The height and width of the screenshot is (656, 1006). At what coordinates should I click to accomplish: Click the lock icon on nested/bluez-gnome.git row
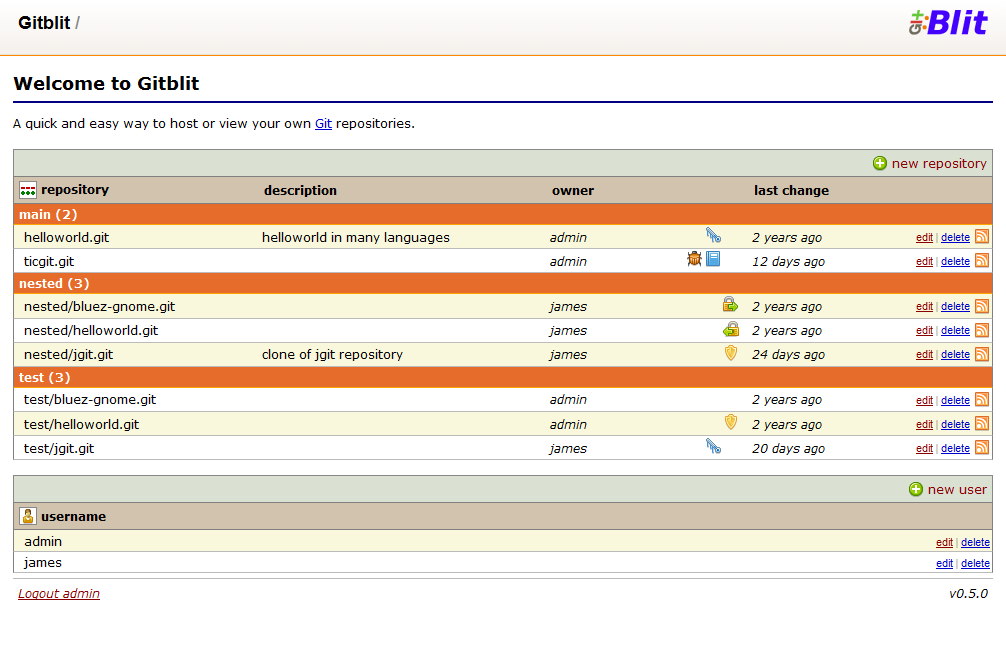(x=730, y=304)
